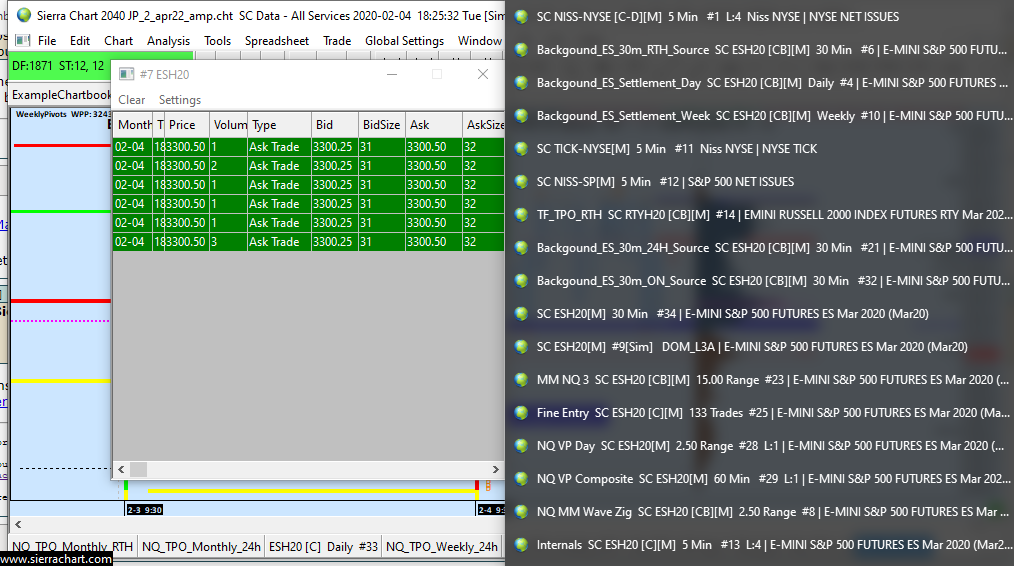
Task: Click the horizontal scrollbar thumb in trade table
Action: click(x=138, y=470)
